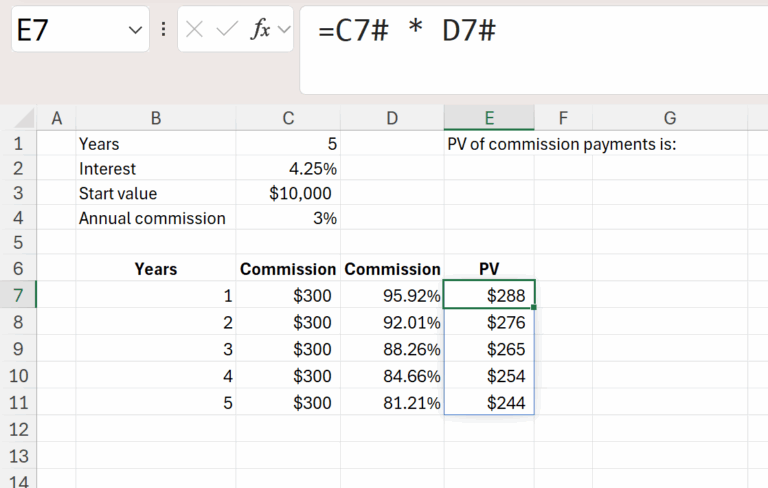Click the Enter checkmark icon in formula bar
The image size is (768, 488).
point(227,30)
